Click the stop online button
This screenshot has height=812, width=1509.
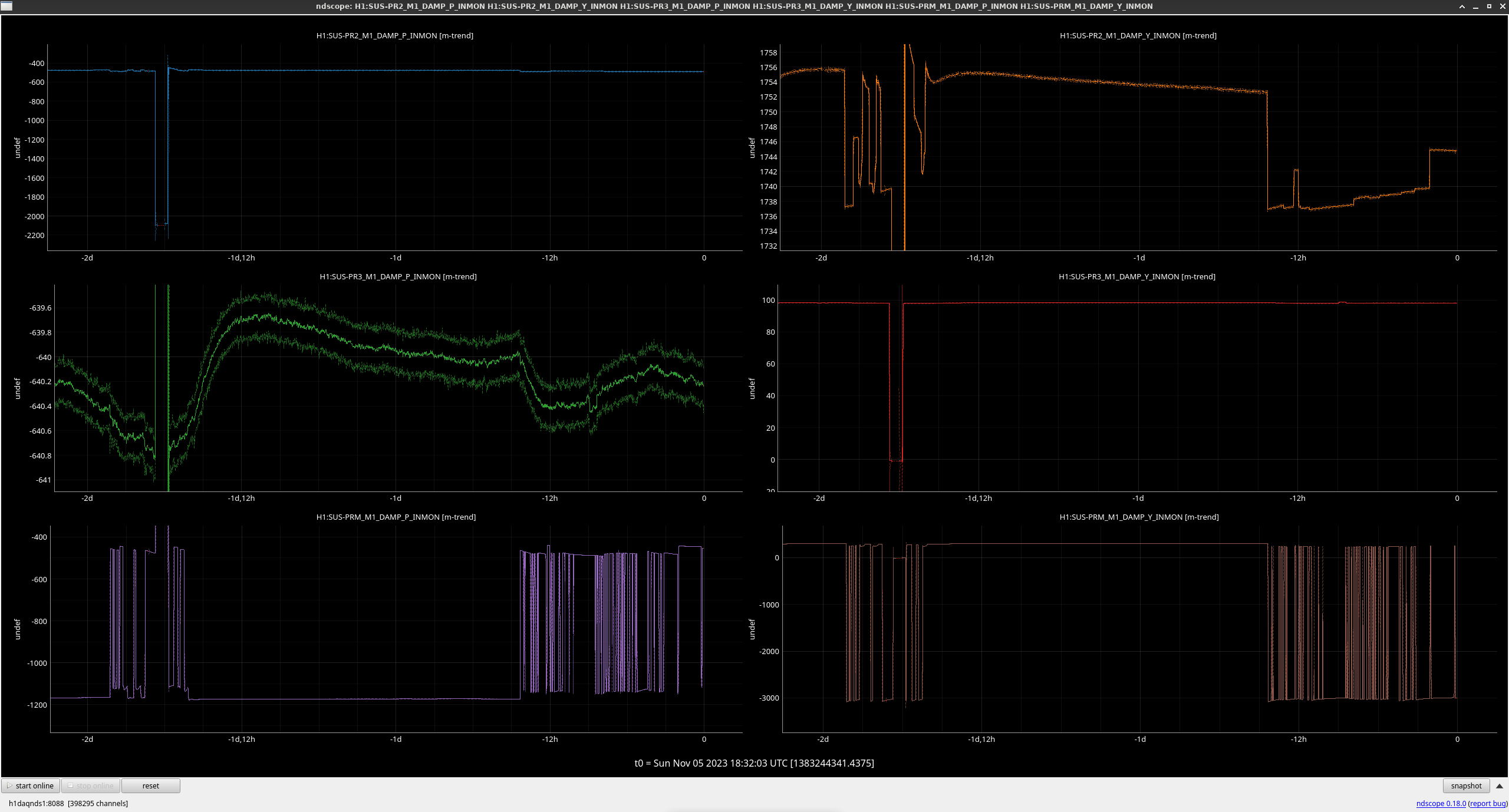(x=91, y=785)
